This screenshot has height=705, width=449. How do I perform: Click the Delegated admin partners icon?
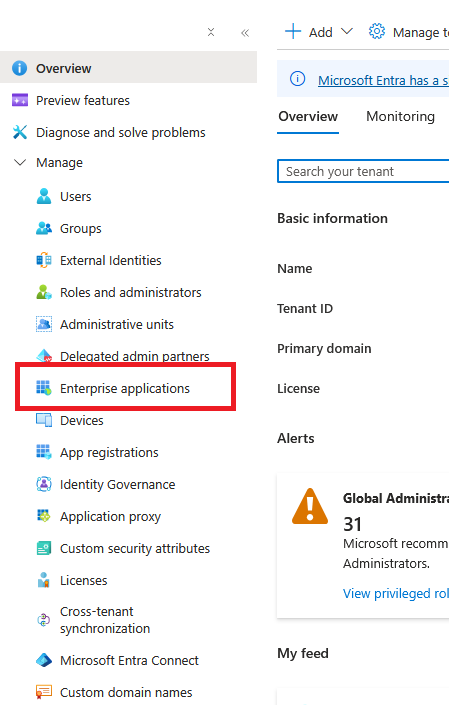point(44,356)
